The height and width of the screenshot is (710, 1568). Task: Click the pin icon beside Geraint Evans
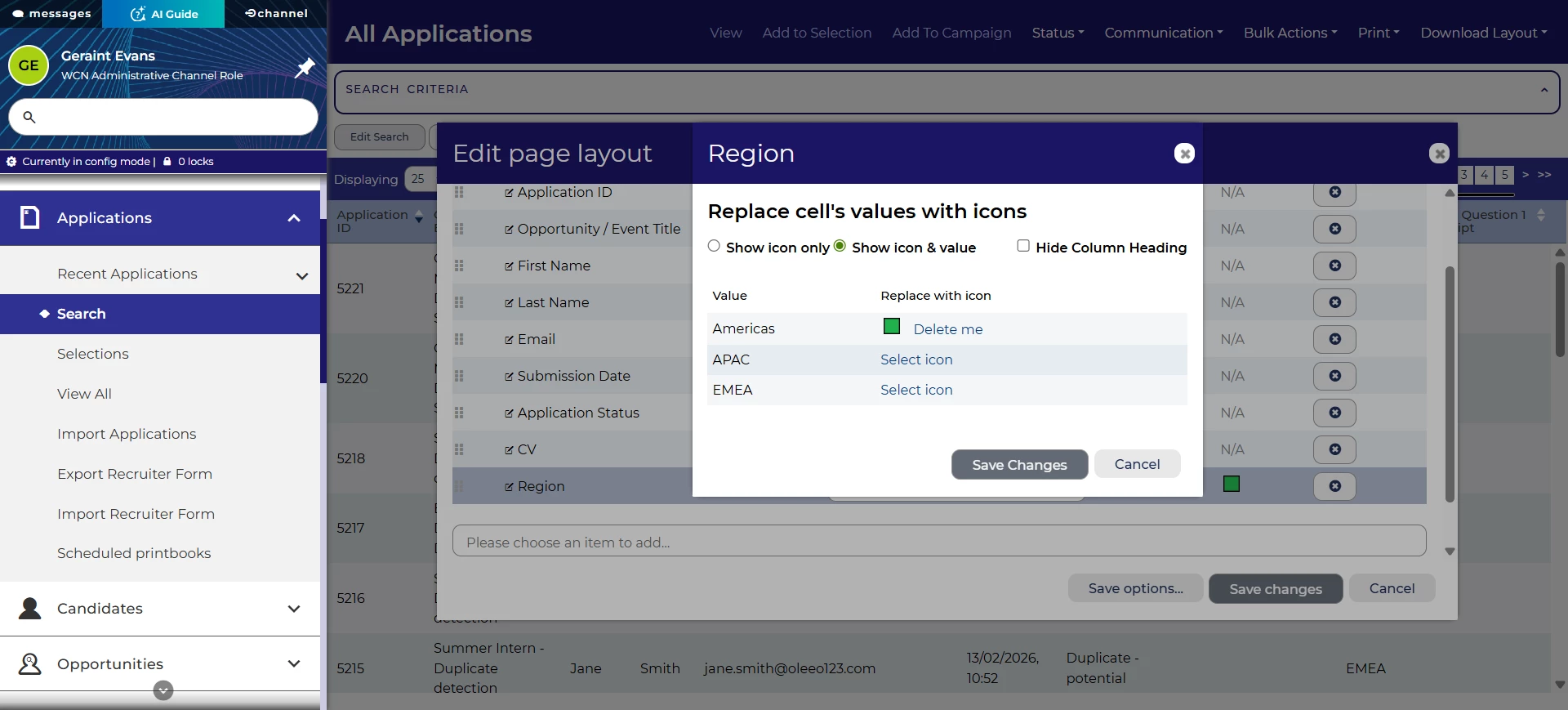[x=305, y=67]
